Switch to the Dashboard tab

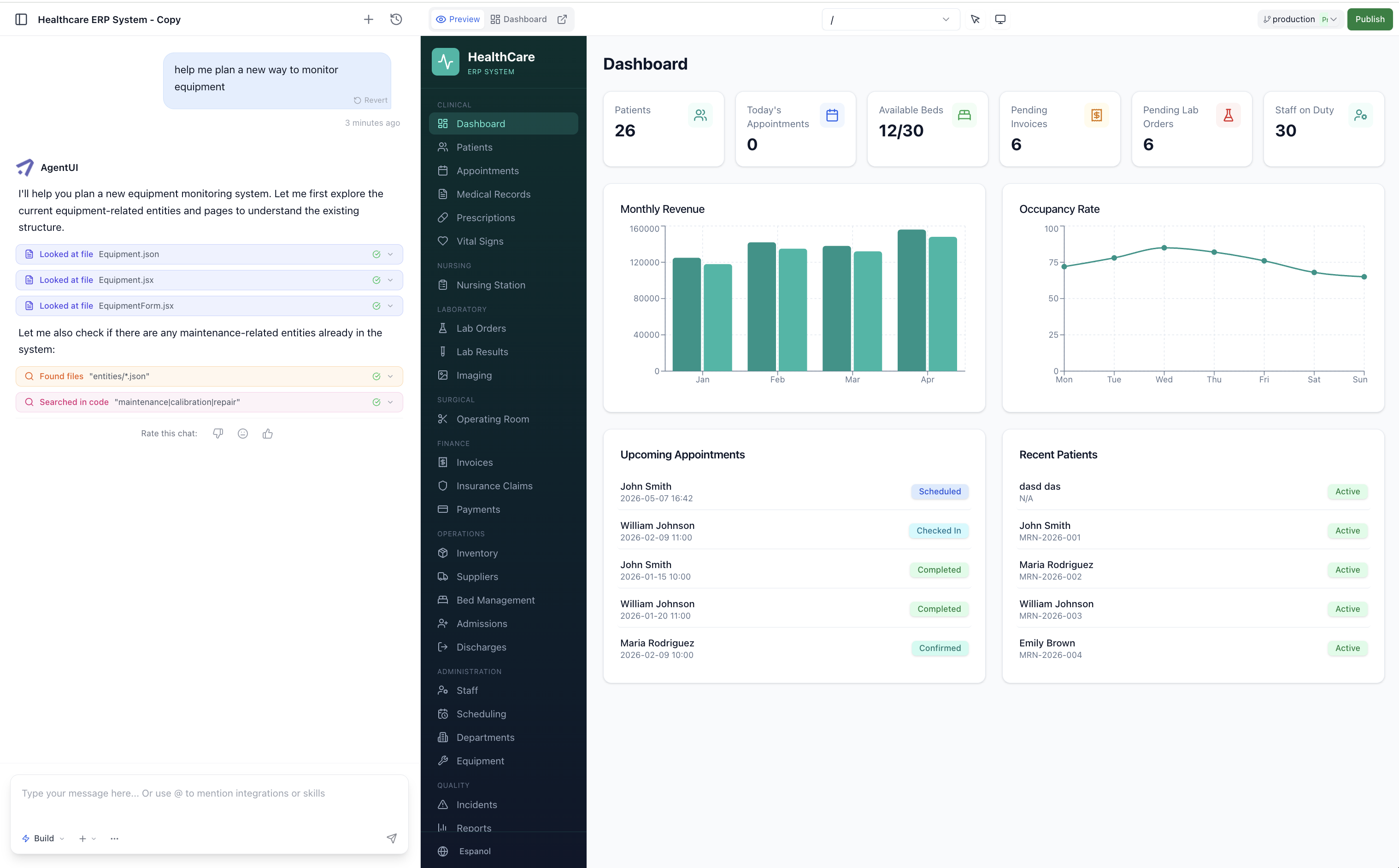[x=518, y=19]
